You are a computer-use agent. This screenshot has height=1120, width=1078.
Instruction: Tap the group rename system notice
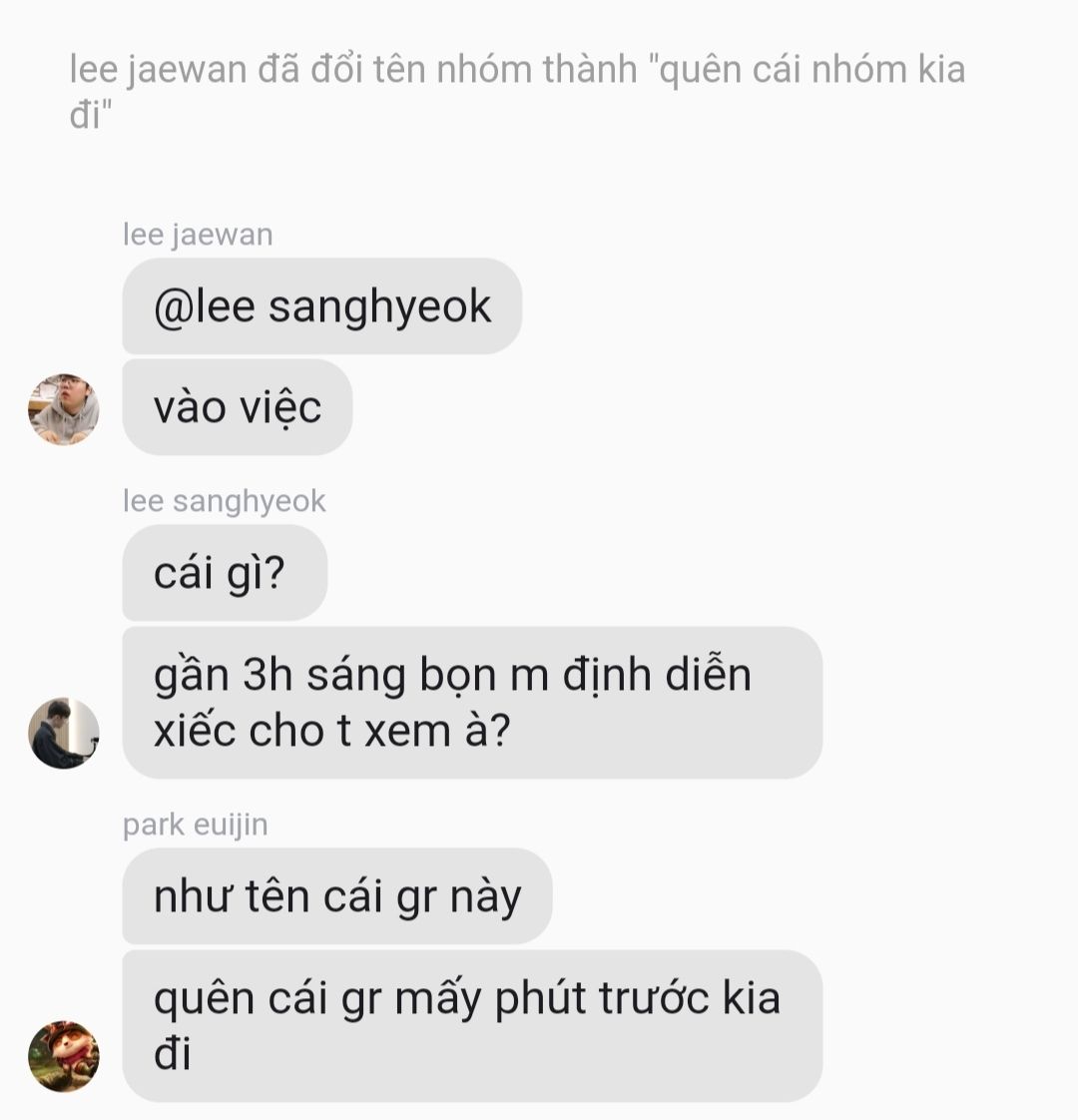(x=517, y=92)
